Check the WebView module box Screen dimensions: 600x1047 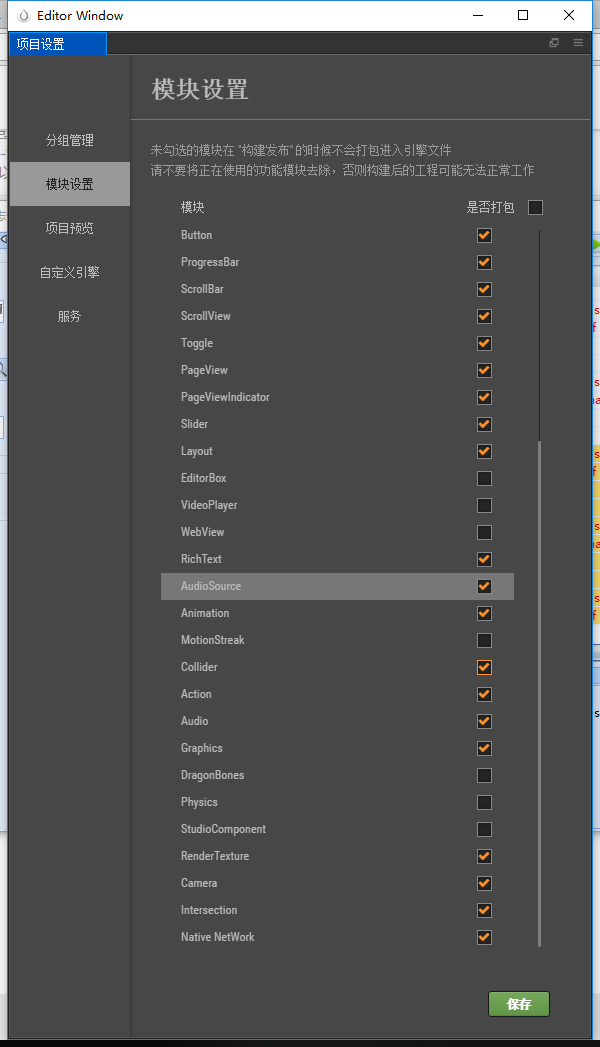(484, 532)
